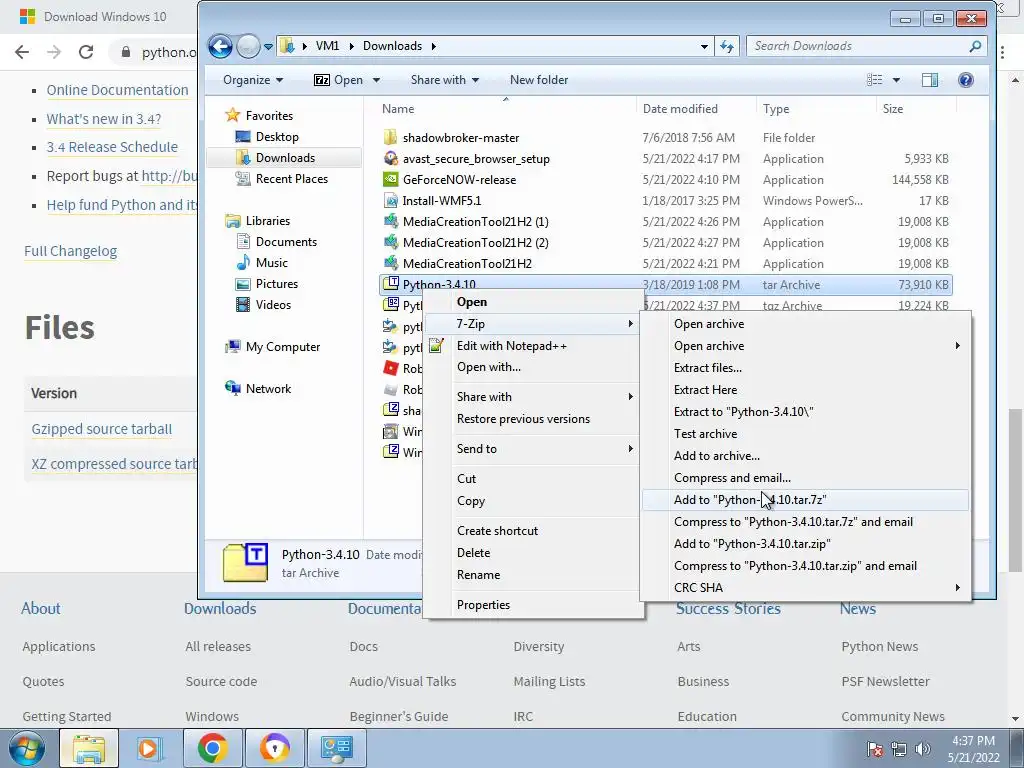Click New folder button
This screenshot has width=1024, height=768.
point(539,80)
